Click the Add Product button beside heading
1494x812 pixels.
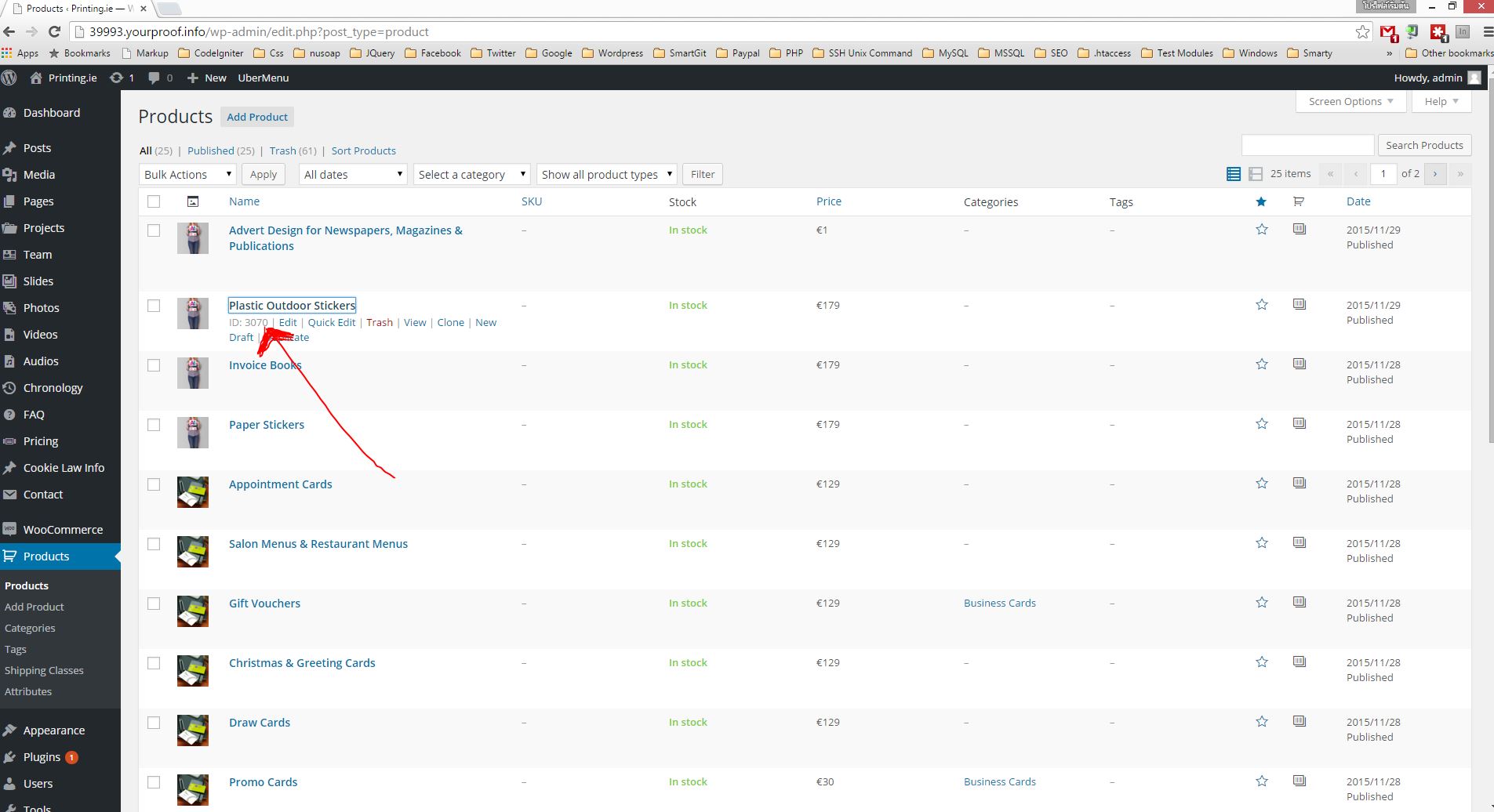[257, 117]
